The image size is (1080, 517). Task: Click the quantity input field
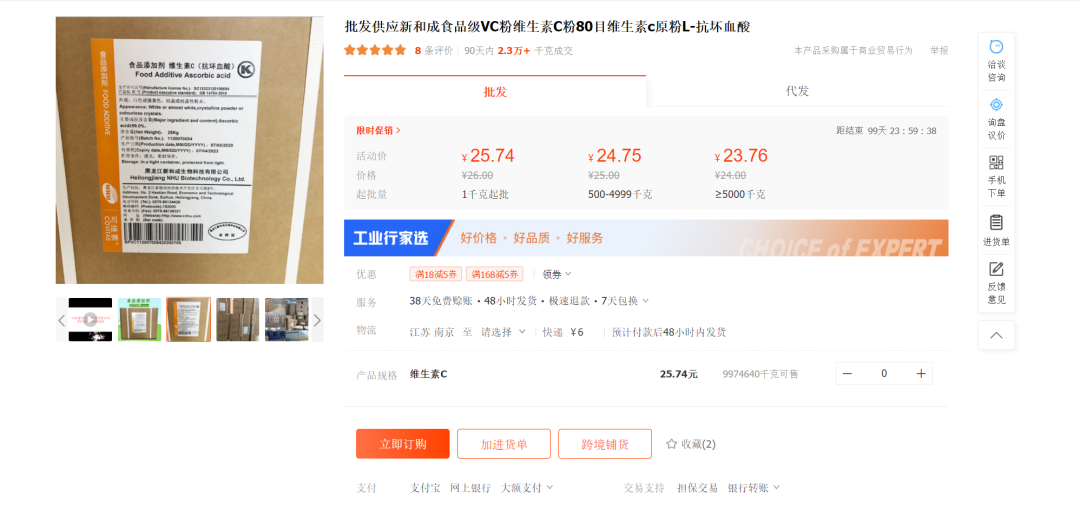coord(884,374)
